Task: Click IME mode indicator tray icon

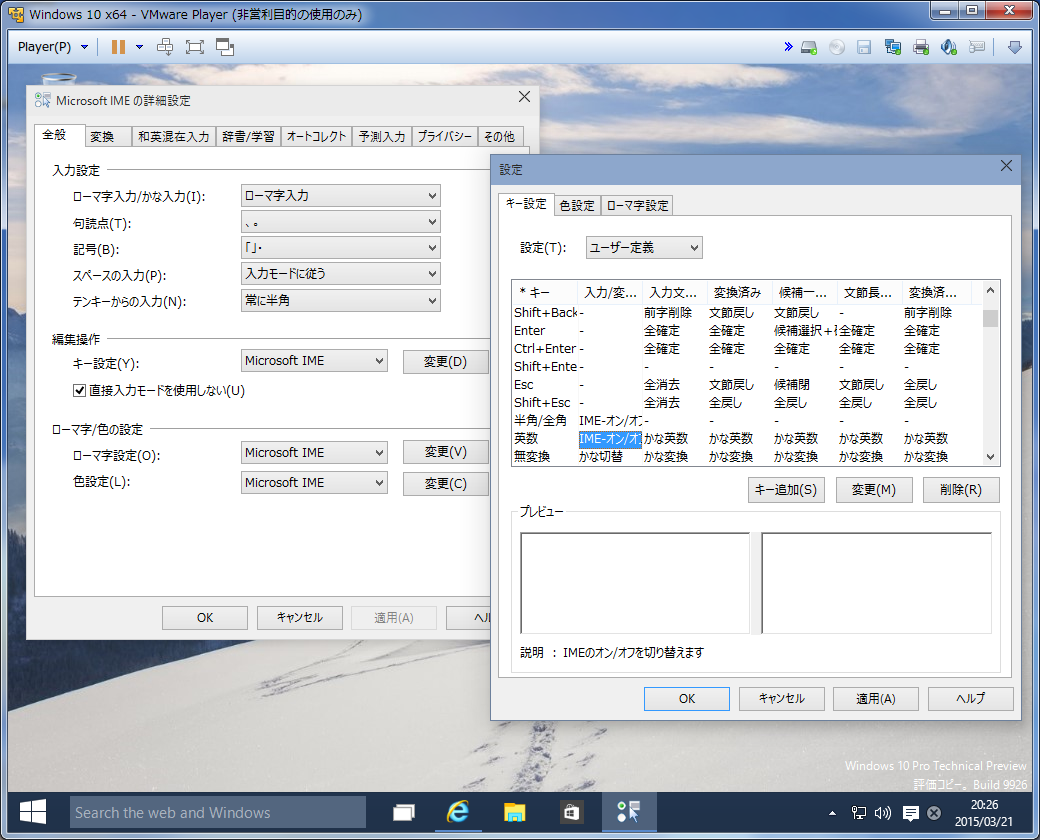Action: tap(934, 813)
